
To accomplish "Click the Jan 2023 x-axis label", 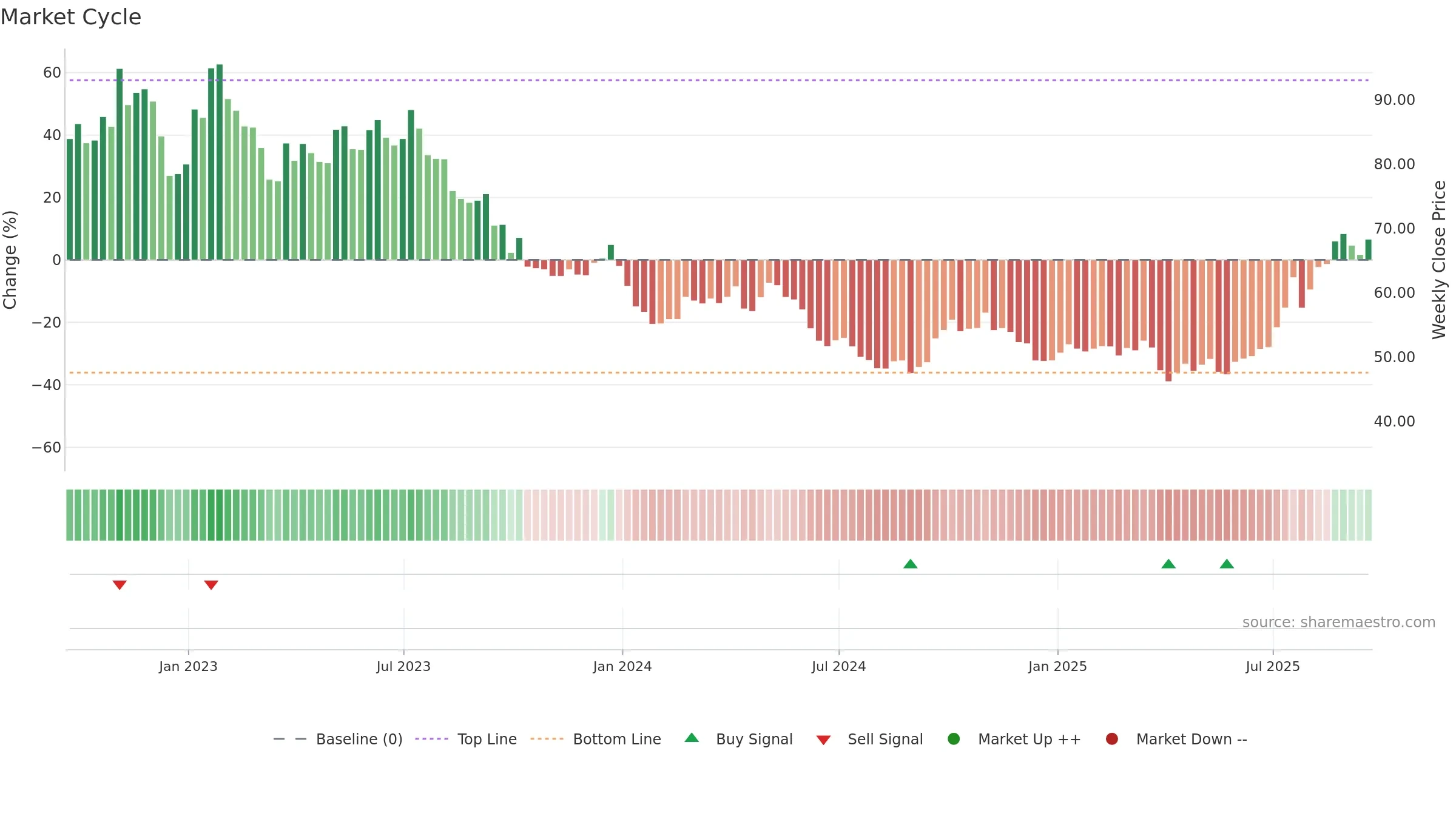I will click(188, 666).
